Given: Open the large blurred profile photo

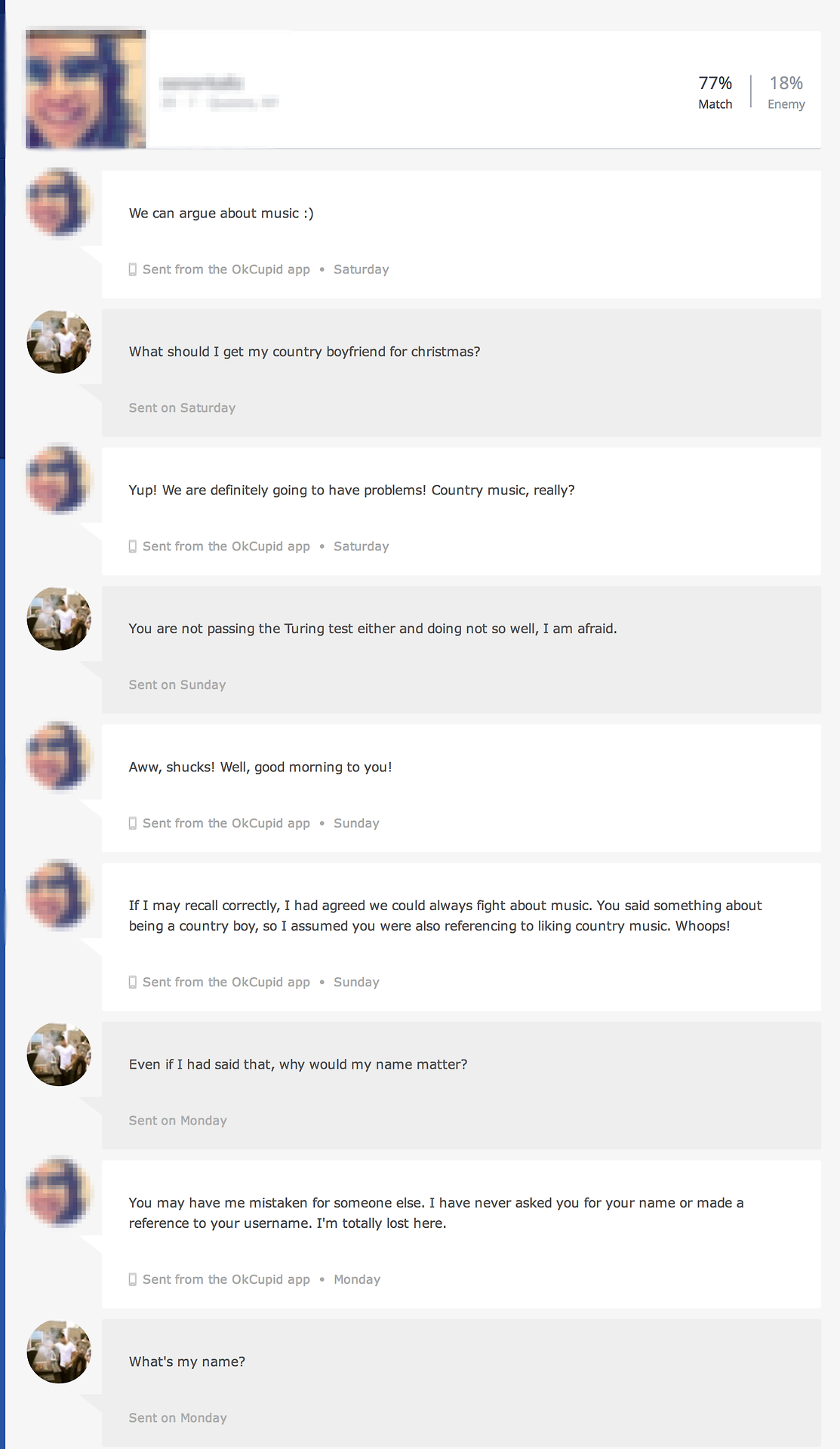Looking at the screenshot, I should [x=86, y=89].
